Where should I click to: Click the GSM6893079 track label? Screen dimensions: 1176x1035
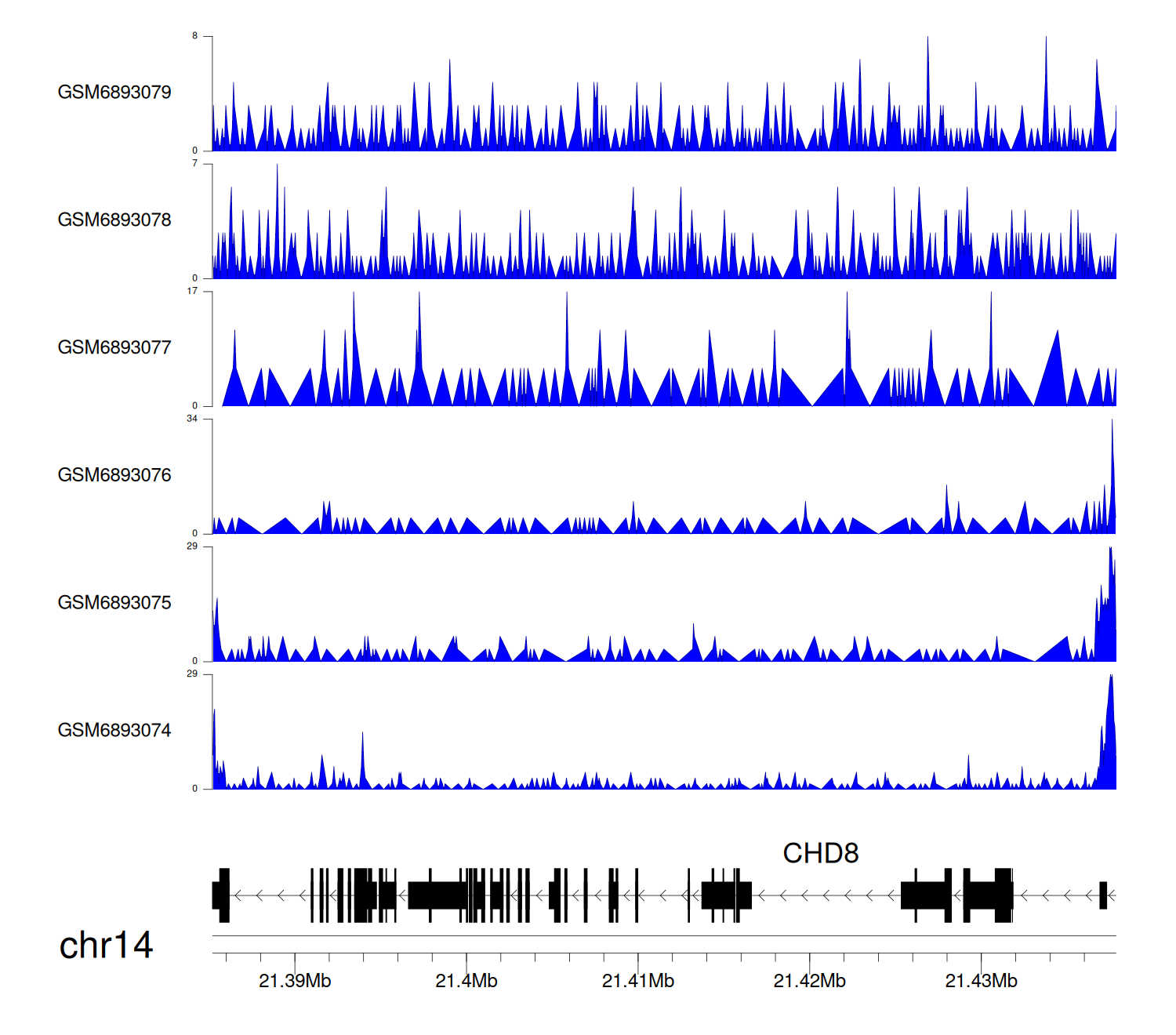point(114,93)
